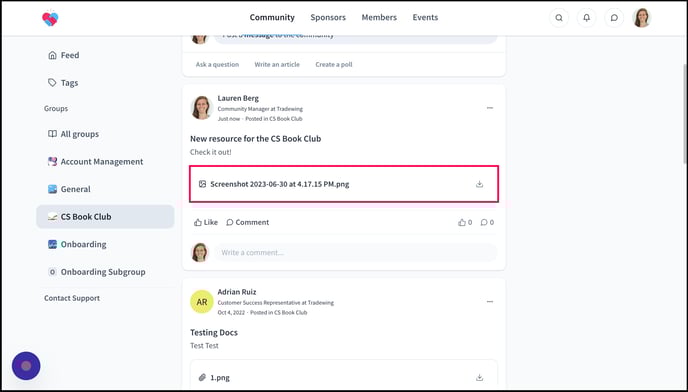Viewport: 688px width, 392px height.
Task: Click the Feed home icon
Action: [52, 55]
